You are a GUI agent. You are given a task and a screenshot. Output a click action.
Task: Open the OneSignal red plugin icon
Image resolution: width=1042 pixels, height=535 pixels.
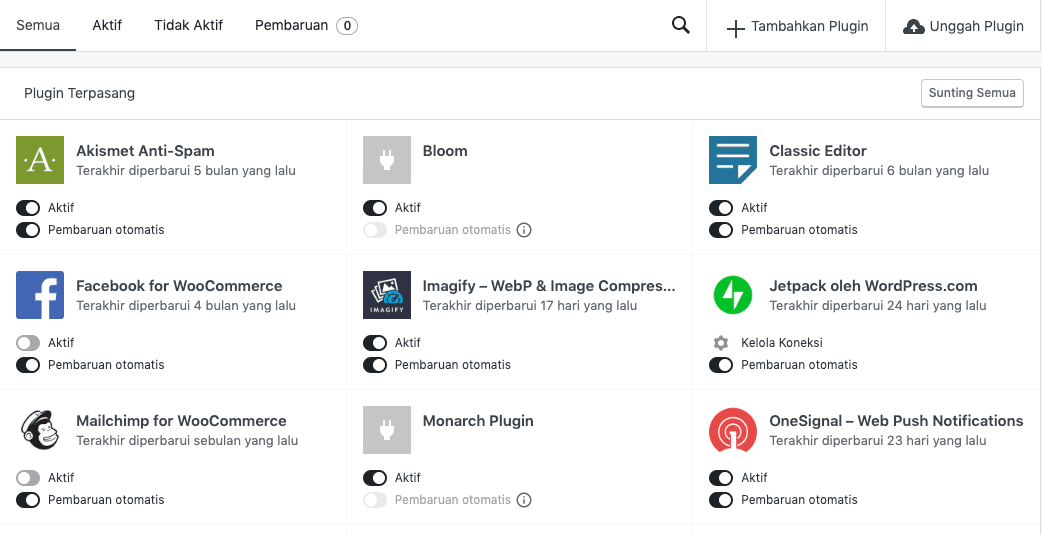[733, 430]
